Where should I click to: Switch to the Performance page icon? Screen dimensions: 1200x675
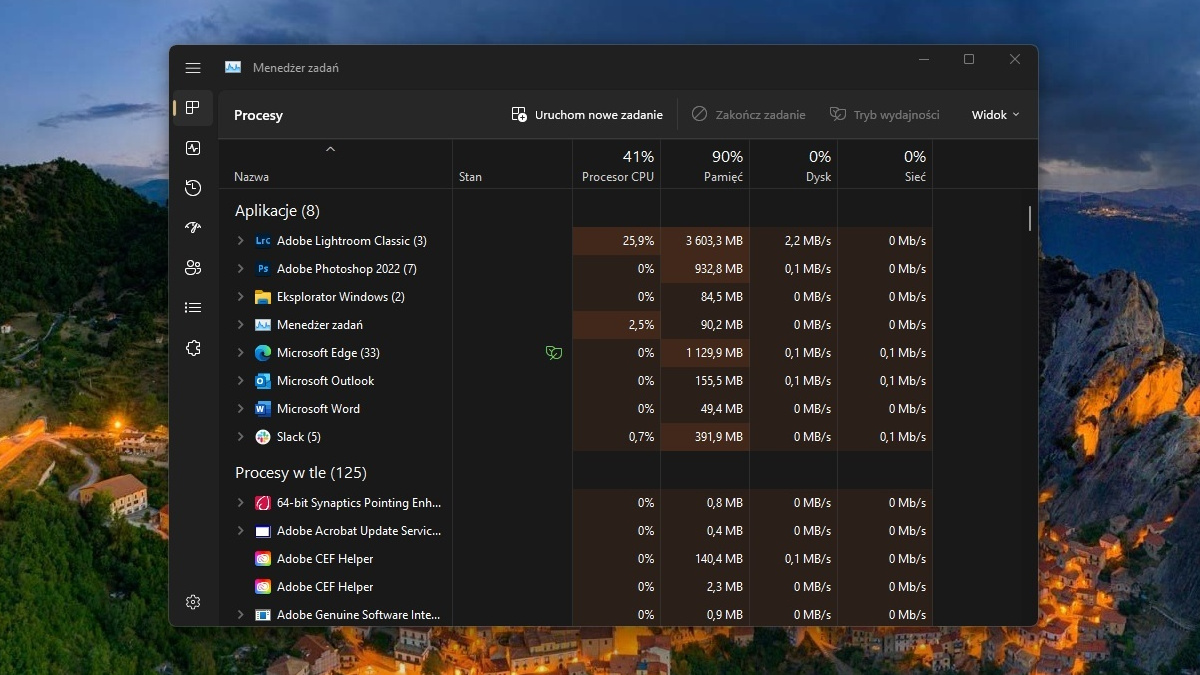pos(193,148)
